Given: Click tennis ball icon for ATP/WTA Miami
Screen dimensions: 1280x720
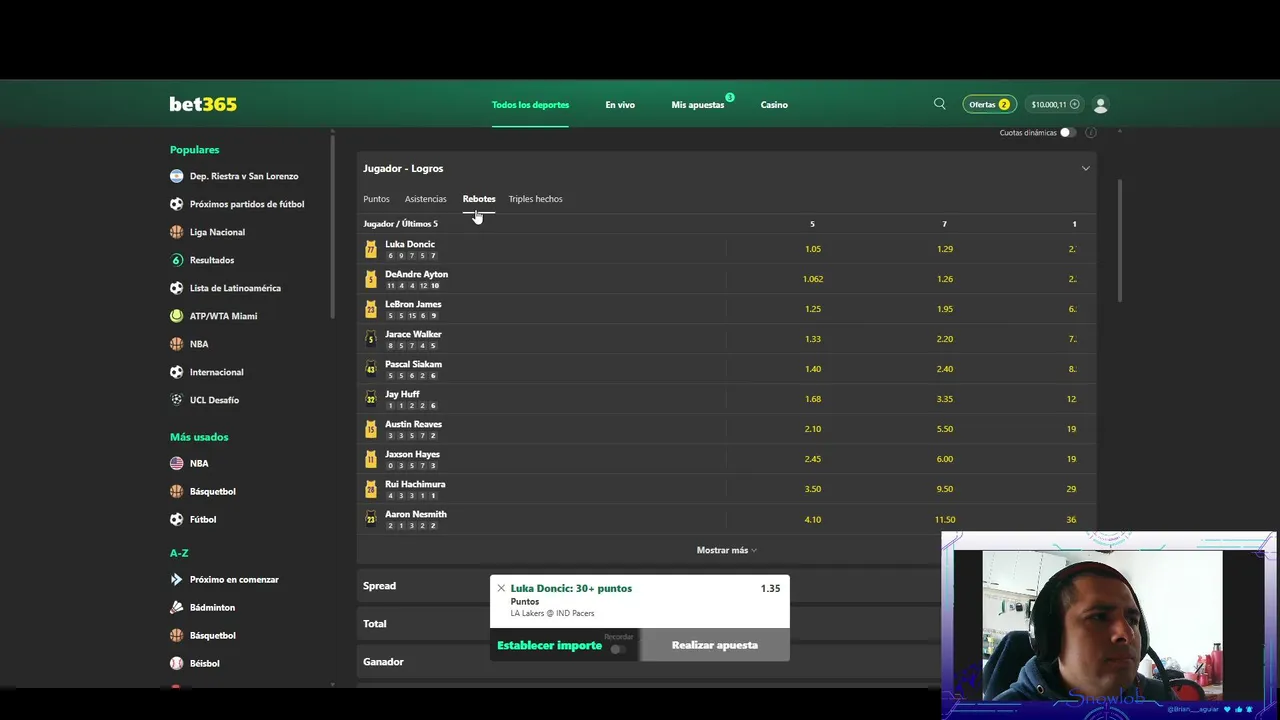Looking at the screenshot, I should click(x=177, y=316).
